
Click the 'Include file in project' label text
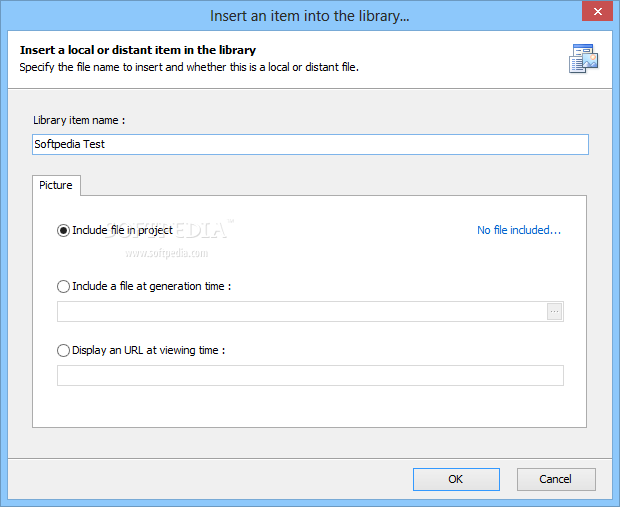(x=123, y=230)
